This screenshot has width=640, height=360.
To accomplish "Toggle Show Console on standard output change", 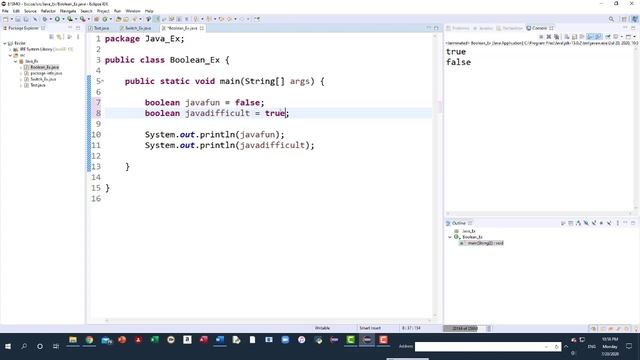I will (590, 37).
